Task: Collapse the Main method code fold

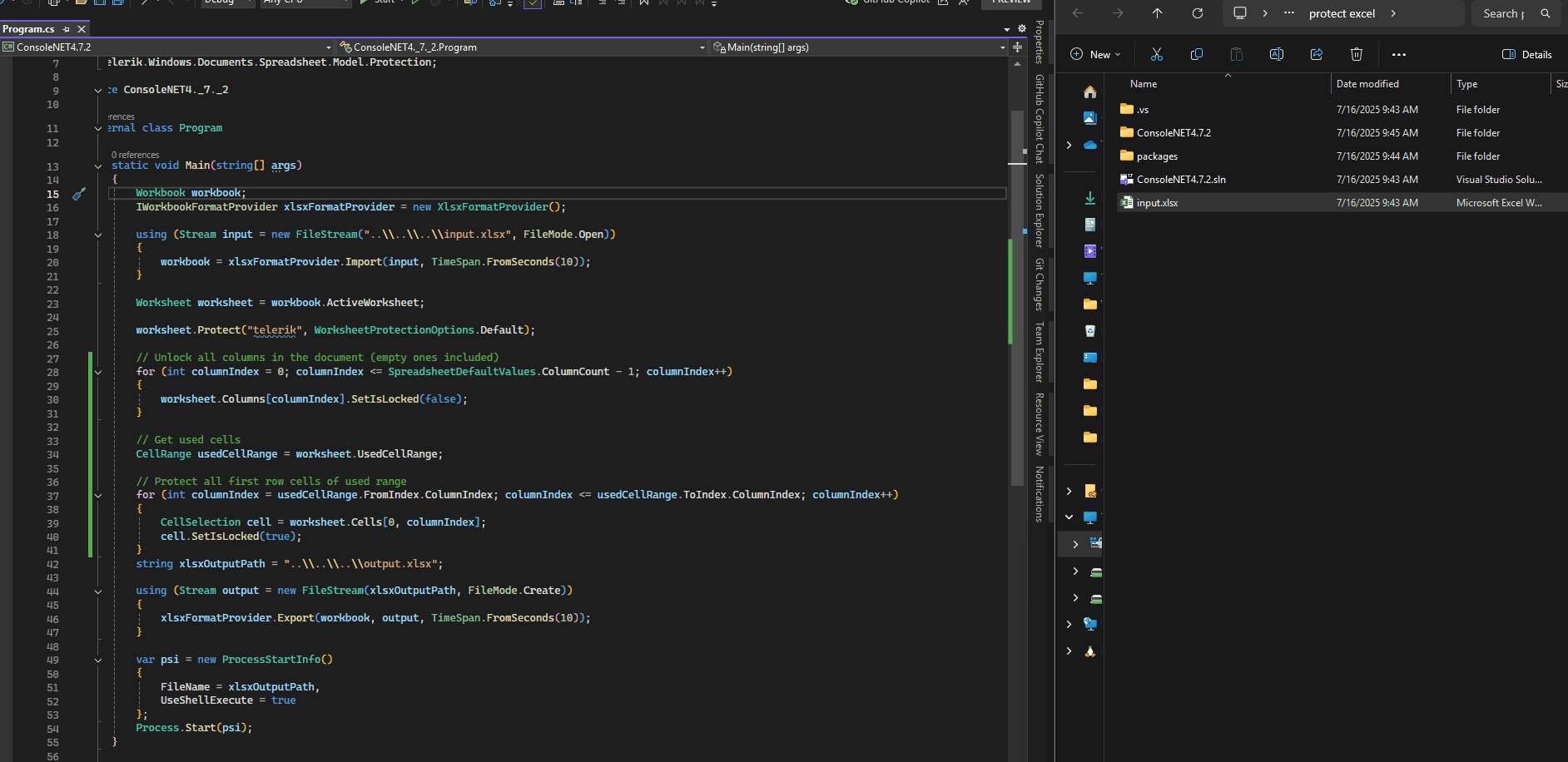Action: click(98, 166)
